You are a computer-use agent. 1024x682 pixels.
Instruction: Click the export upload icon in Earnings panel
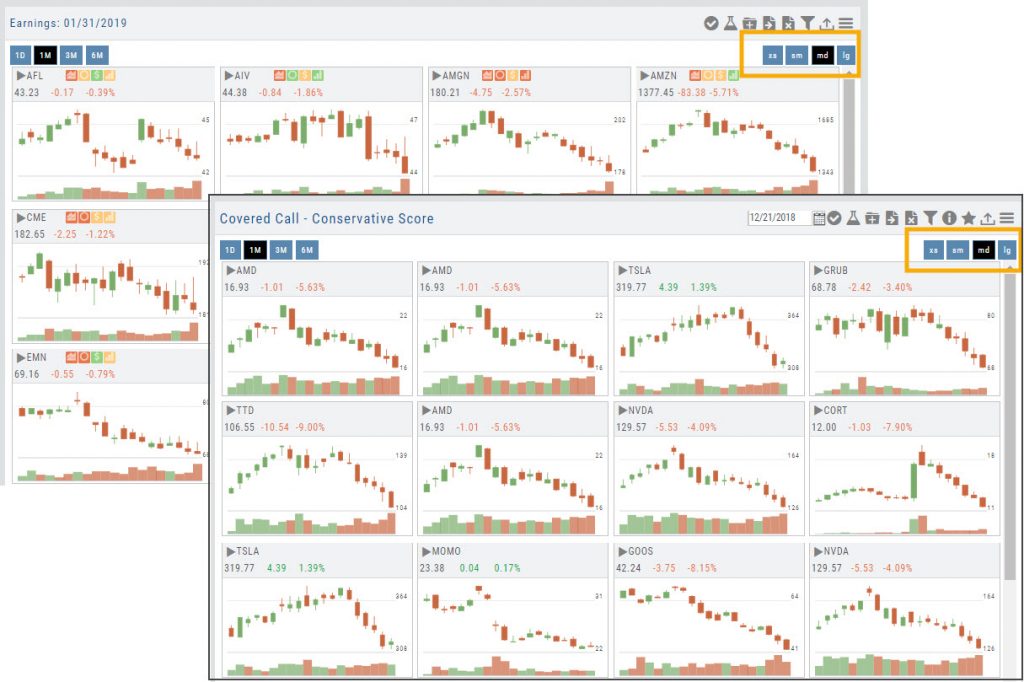point(827,23)
